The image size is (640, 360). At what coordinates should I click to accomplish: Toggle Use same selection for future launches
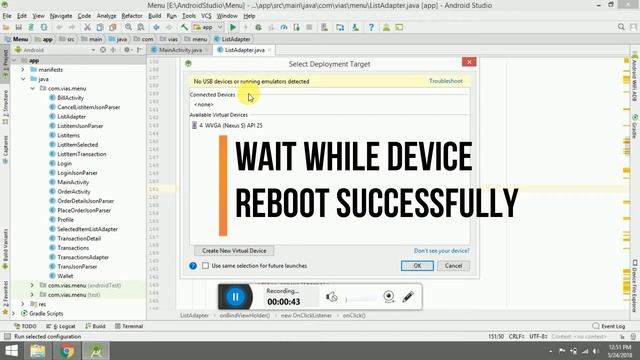coord(205,266)
